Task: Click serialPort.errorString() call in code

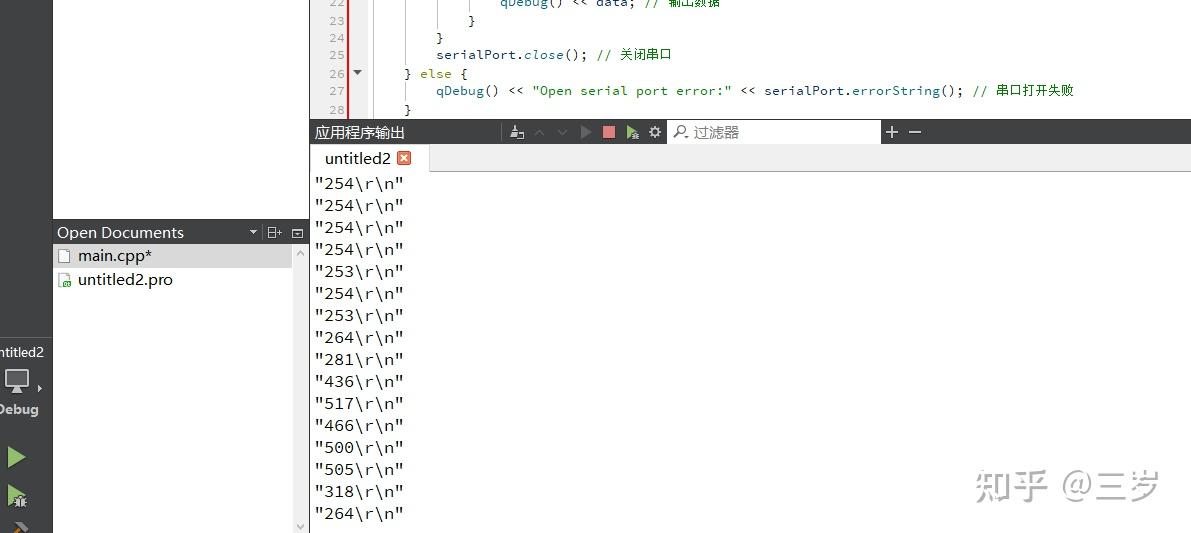Action: pyautogui.click(x=864, y=90)
